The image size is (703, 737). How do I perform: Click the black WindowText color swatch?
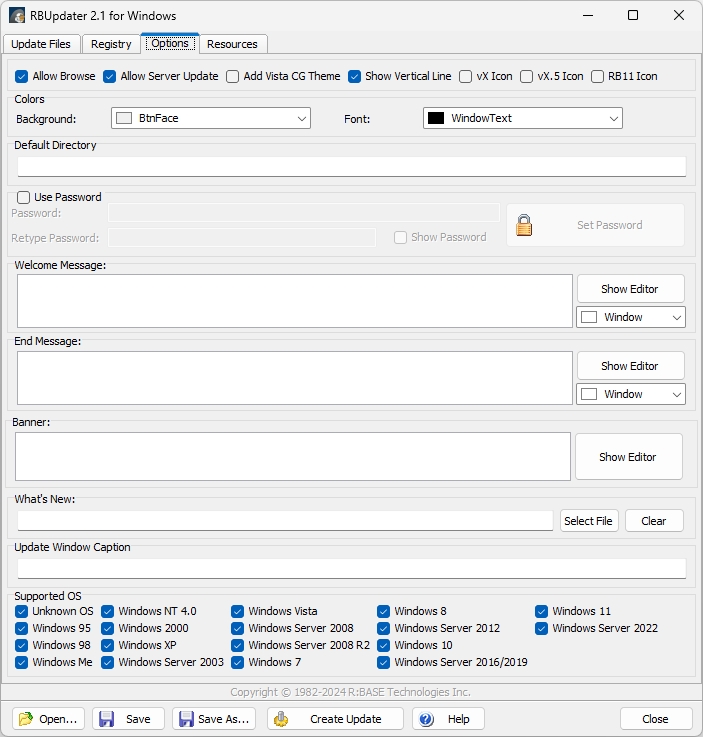pos(436,118)
